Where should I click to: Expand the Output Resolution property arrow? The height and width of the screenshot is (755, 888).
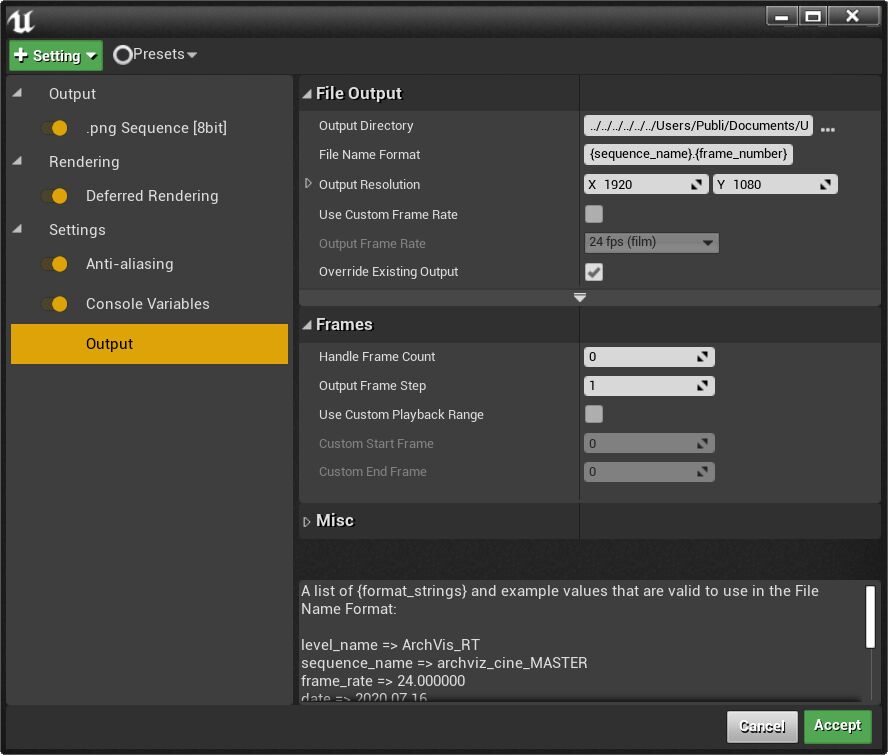[x=308, y=185]
